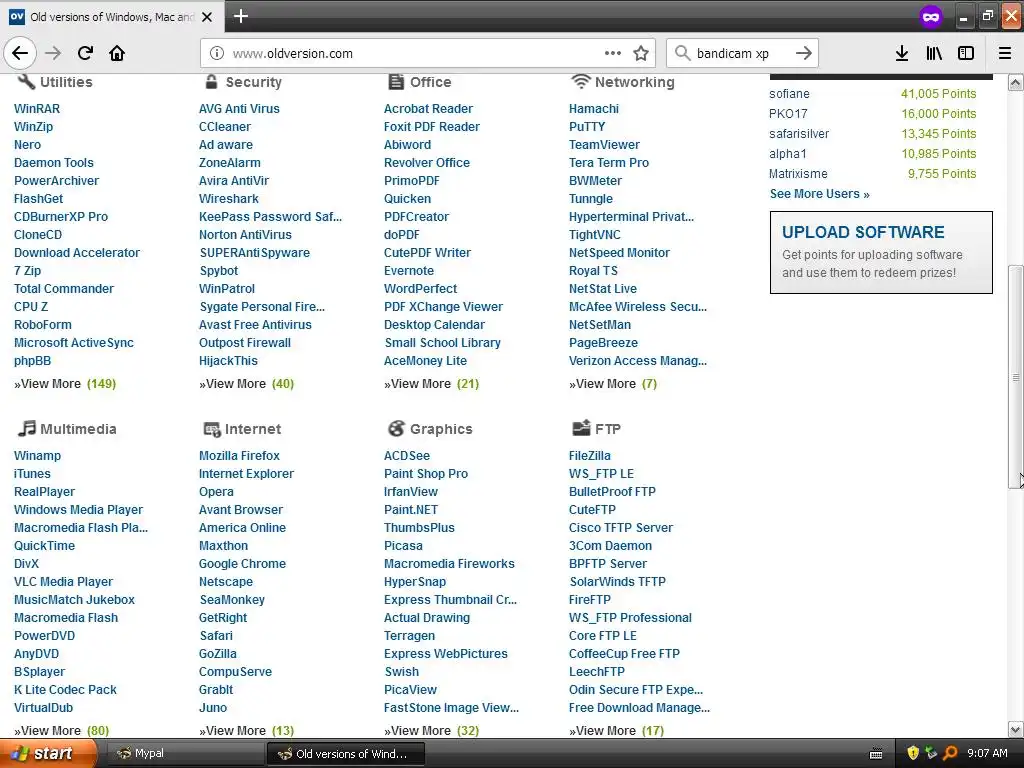Expand Internet View More (13)
The image size is (1024, 768).
(x=247, y=730)
